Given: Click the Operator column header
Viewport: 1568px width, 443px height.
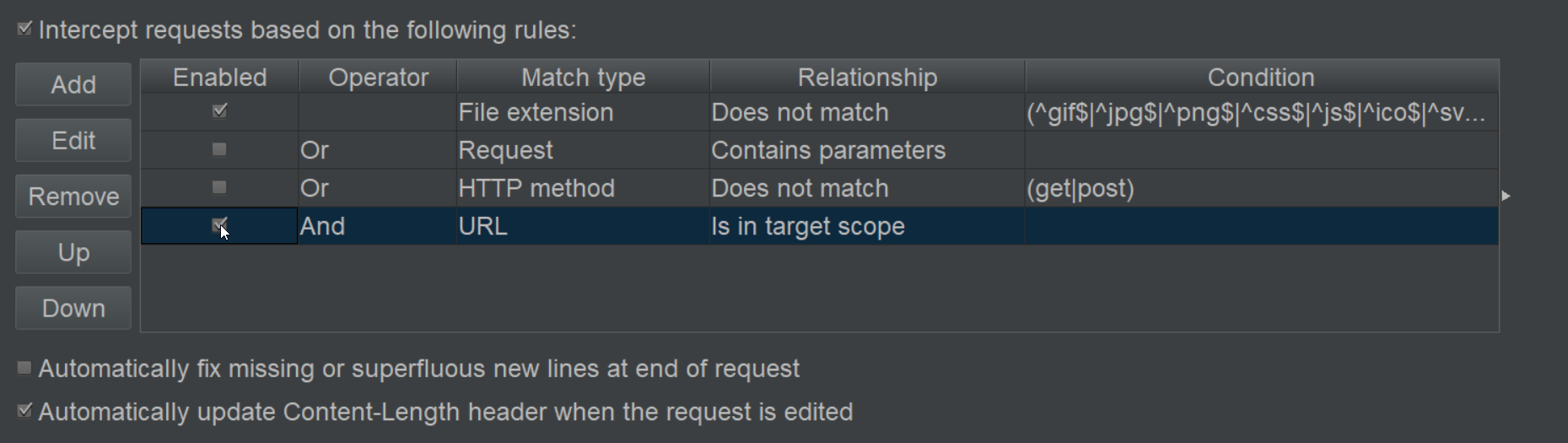Looking at the screenshot, I should [x=378, y=78].
